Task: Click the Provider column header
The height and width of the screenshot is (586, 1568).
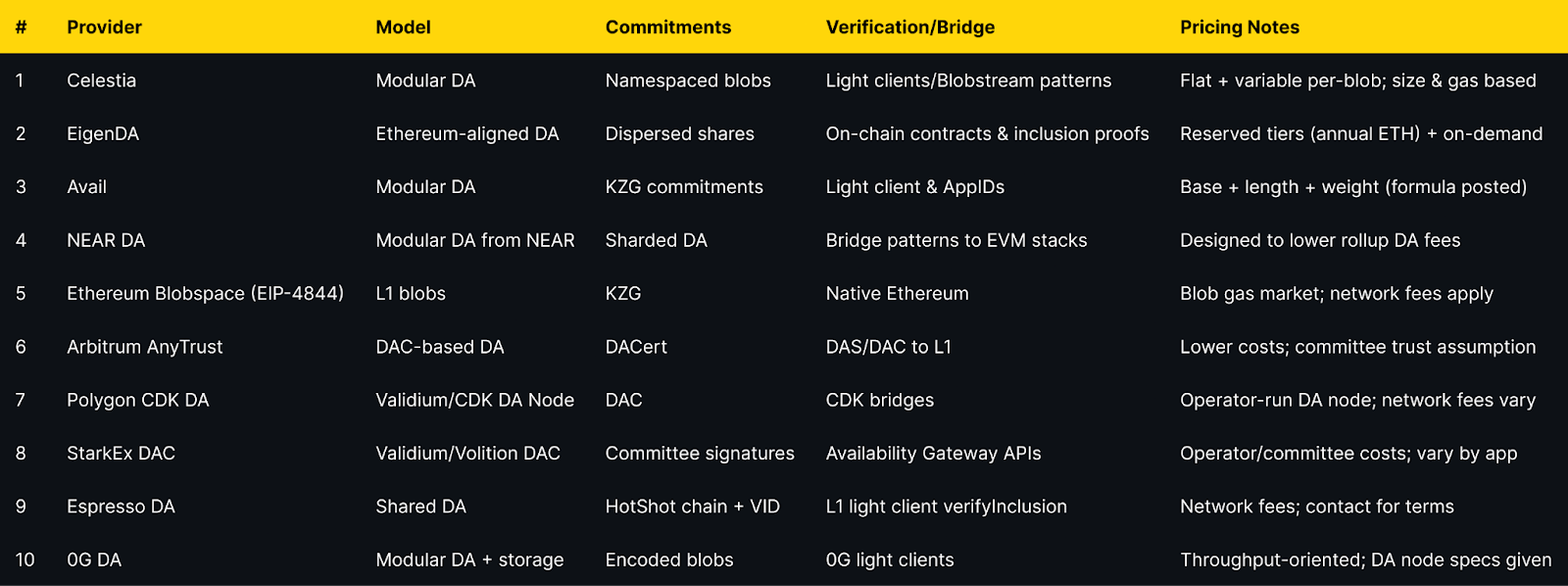Action: coord(104,27)
